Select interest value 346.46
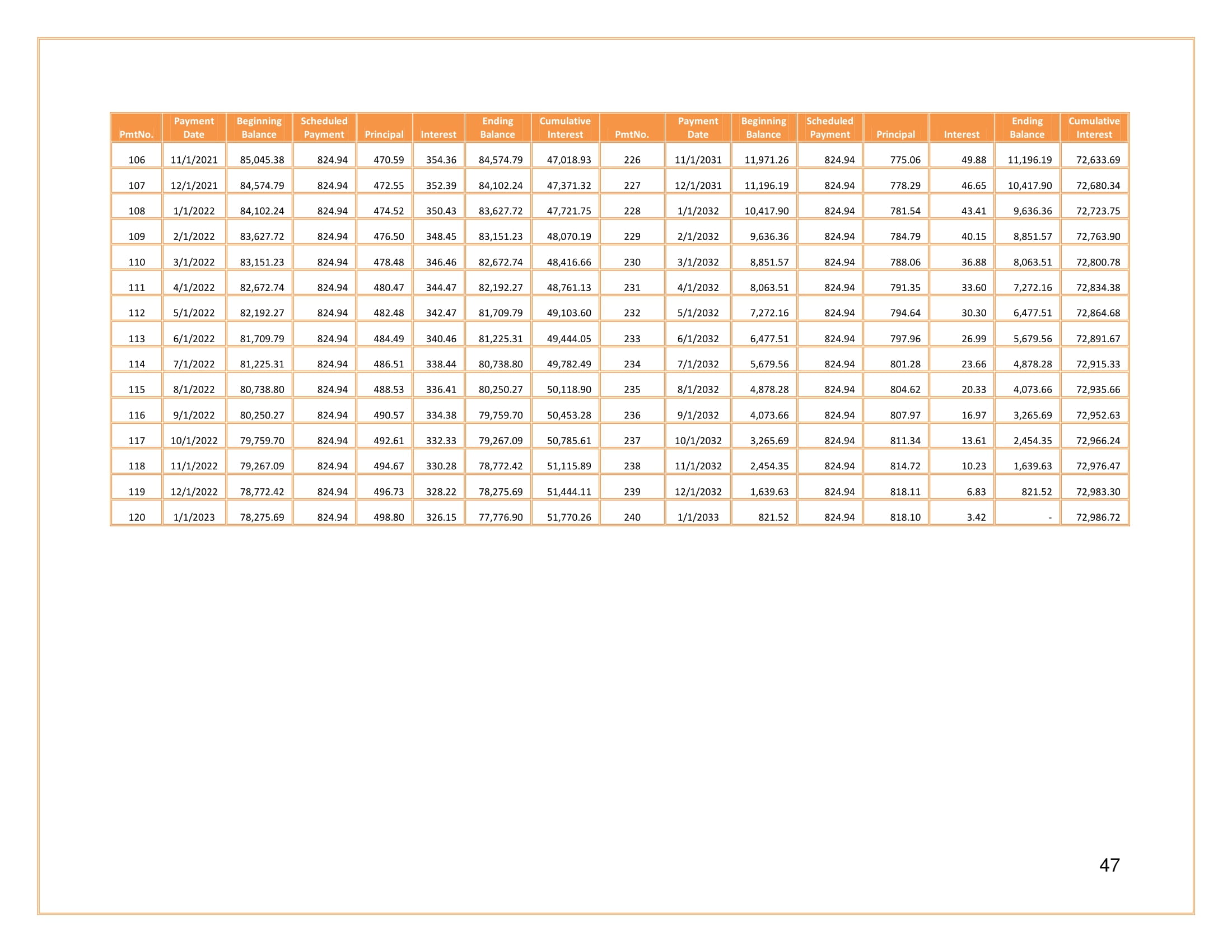The image size is (1232, 952). point(441,262)
